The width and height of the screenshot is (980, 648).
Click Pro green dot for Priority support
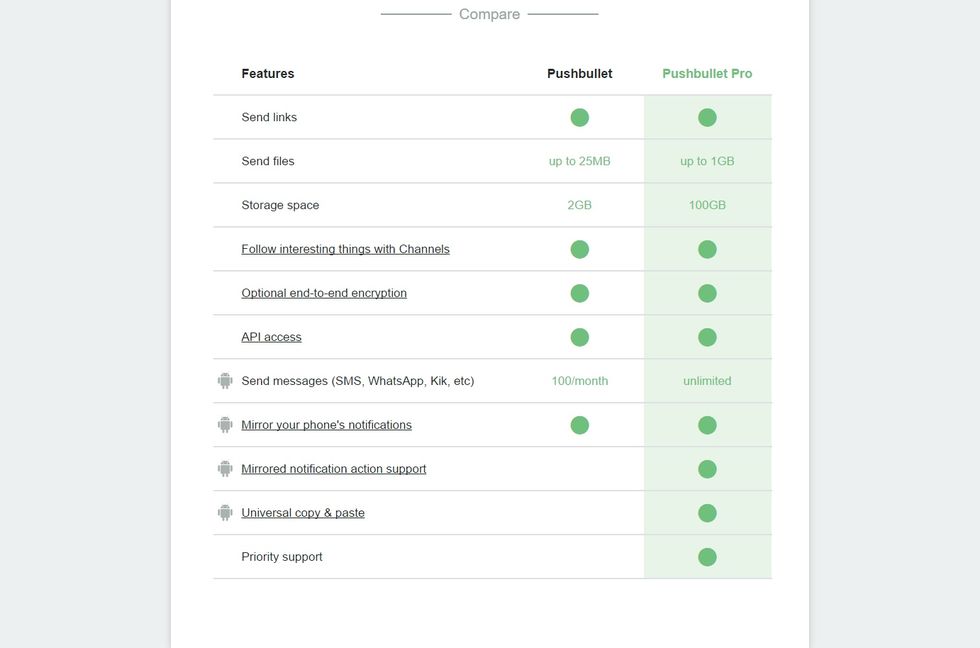pos(707,557)
